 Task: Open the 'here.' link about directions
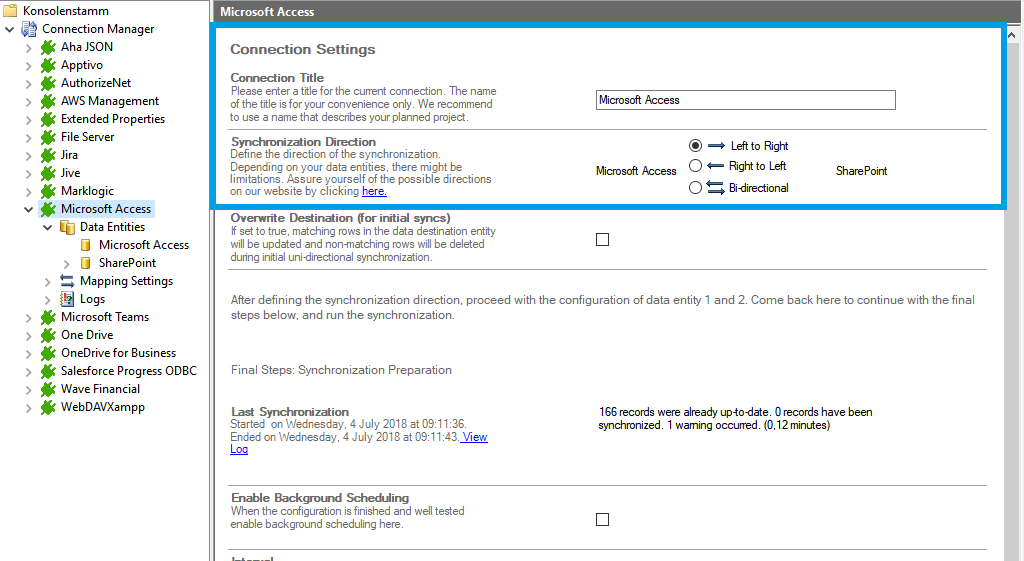(374, 191)
